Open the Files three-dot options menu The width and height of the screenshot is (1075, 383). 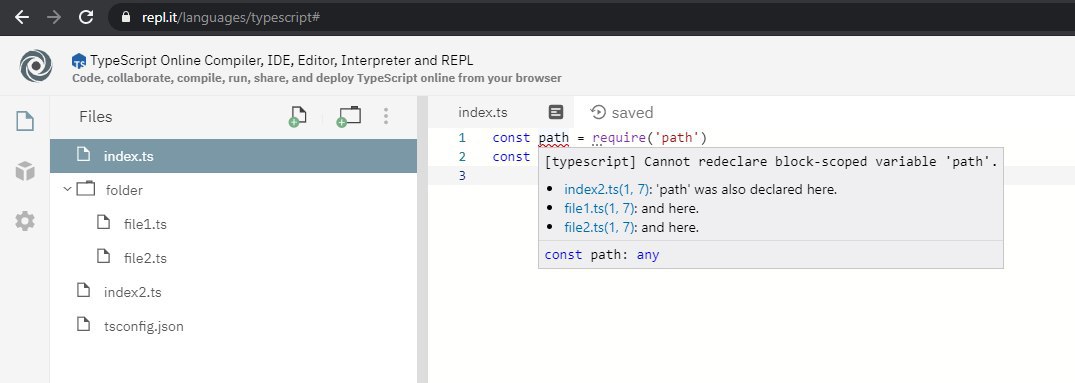pos(386,116)
